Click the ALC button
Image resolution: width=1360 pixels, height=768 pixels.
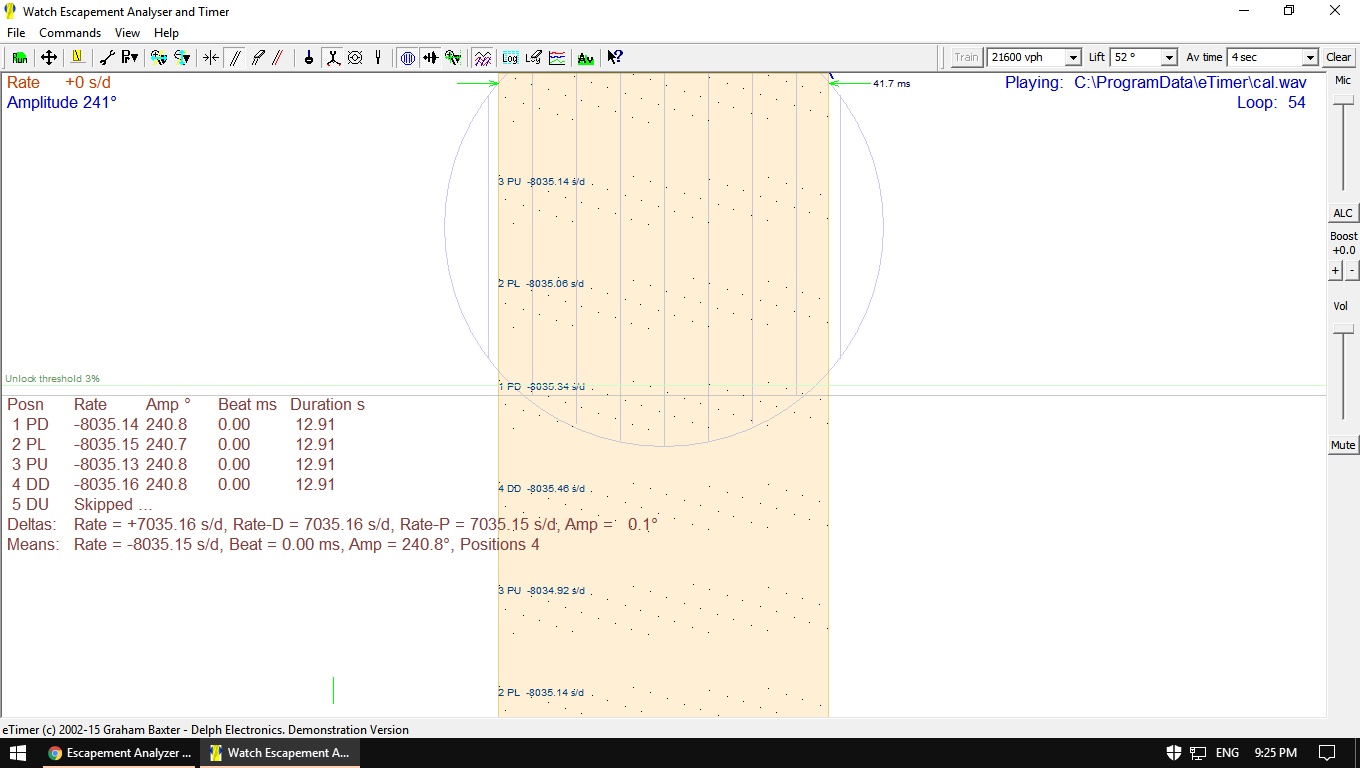pyautogui.click(x=1343, y=213)
